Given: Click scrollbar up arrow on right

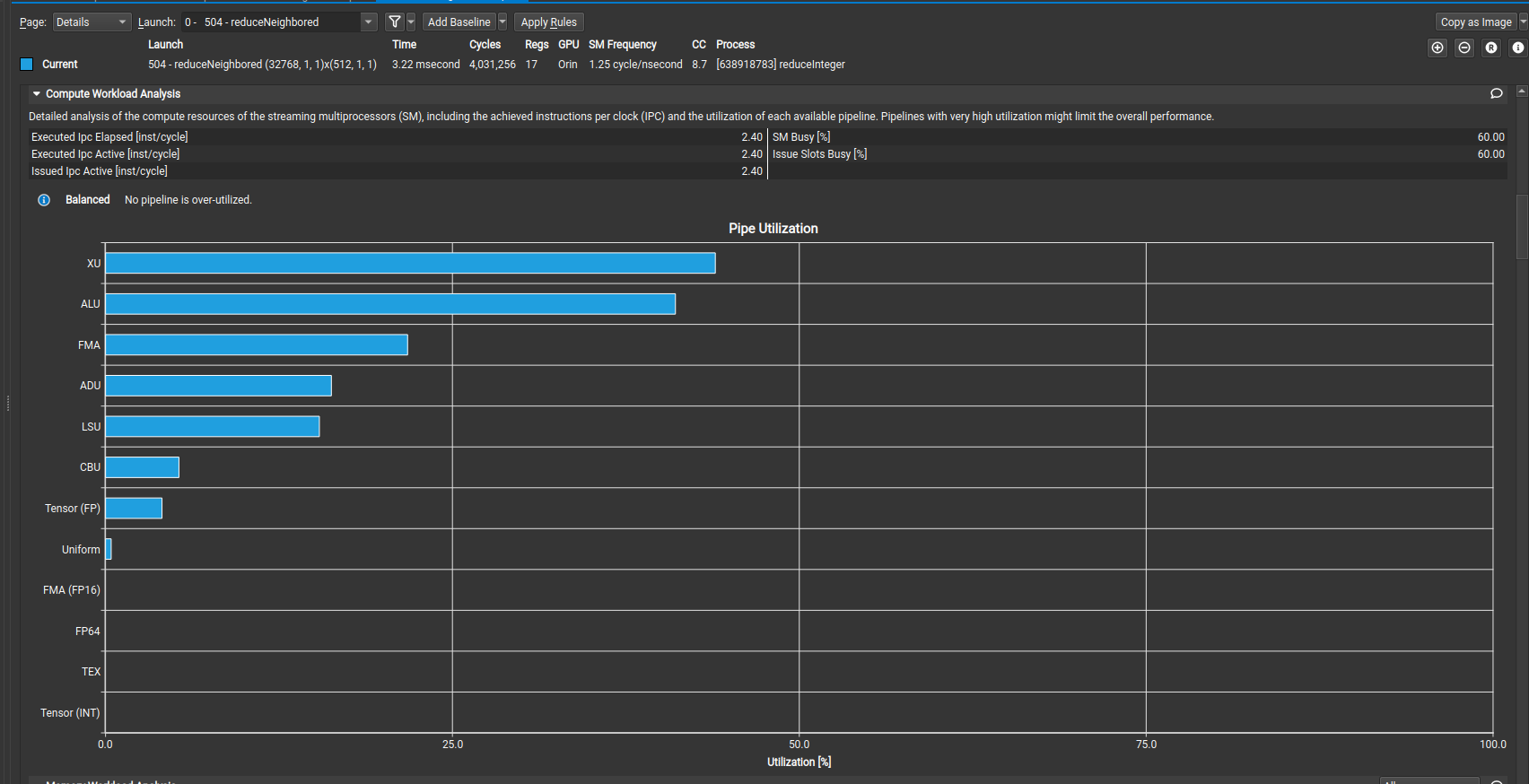Looking at the screenshot, I should tap(1521, 91).
